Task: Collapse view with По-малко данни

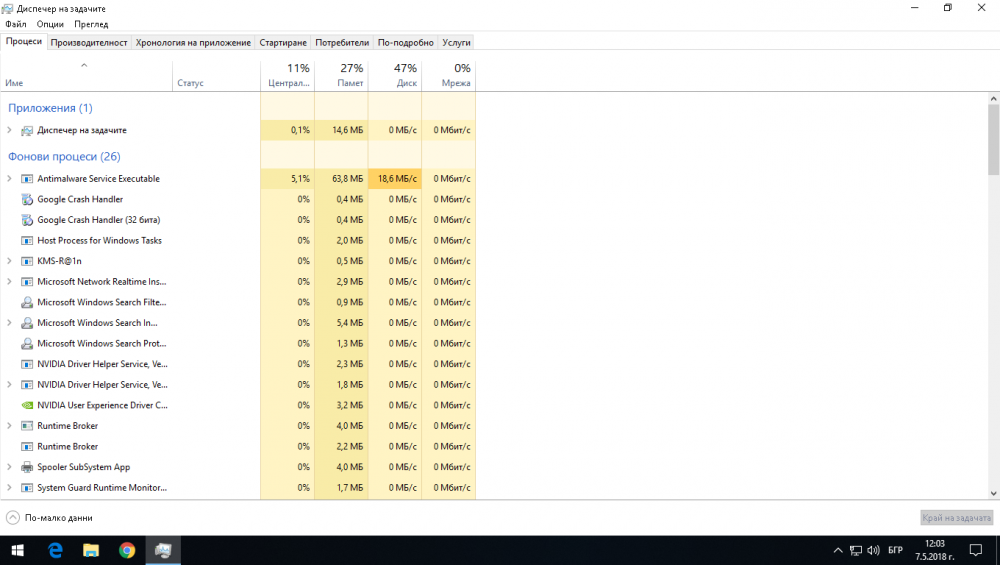Action: pos(50,518)
